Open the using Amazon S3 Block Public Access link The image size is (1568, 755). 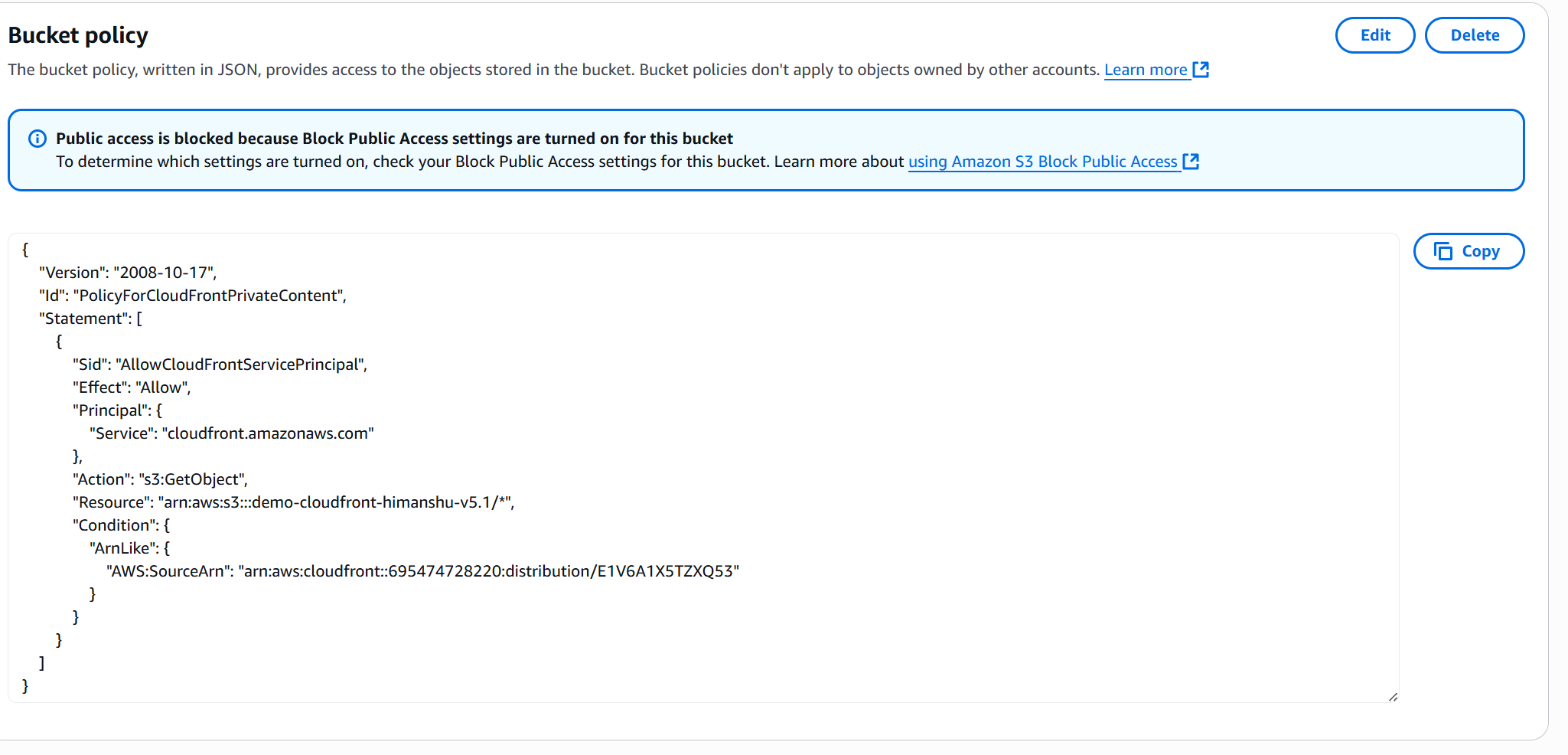click(1042, 162)
